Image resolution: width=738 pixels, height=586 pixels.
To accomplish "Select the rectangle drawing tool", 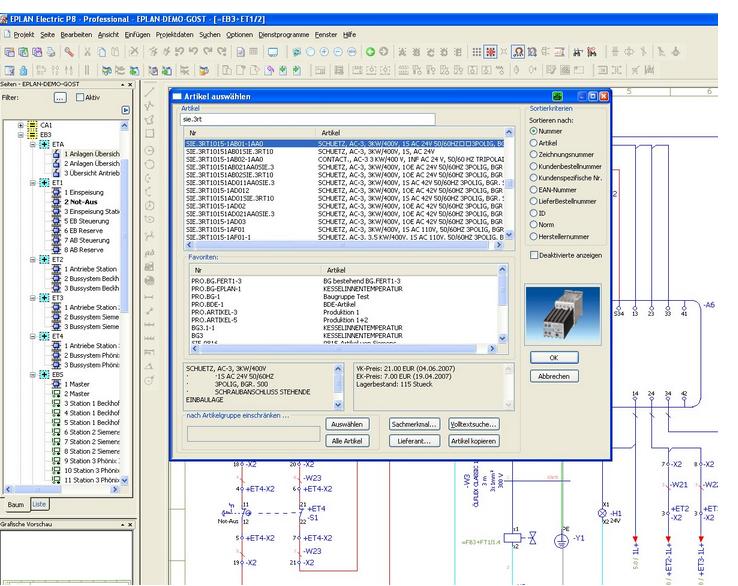I will click(x=150, y=133).
